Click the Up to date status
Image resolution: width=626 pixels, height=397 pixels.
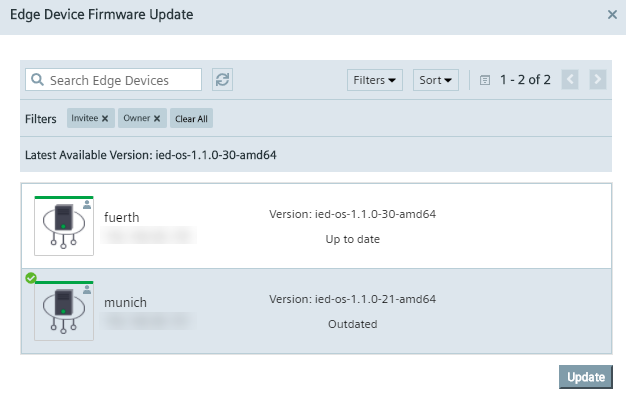point(353,239)
